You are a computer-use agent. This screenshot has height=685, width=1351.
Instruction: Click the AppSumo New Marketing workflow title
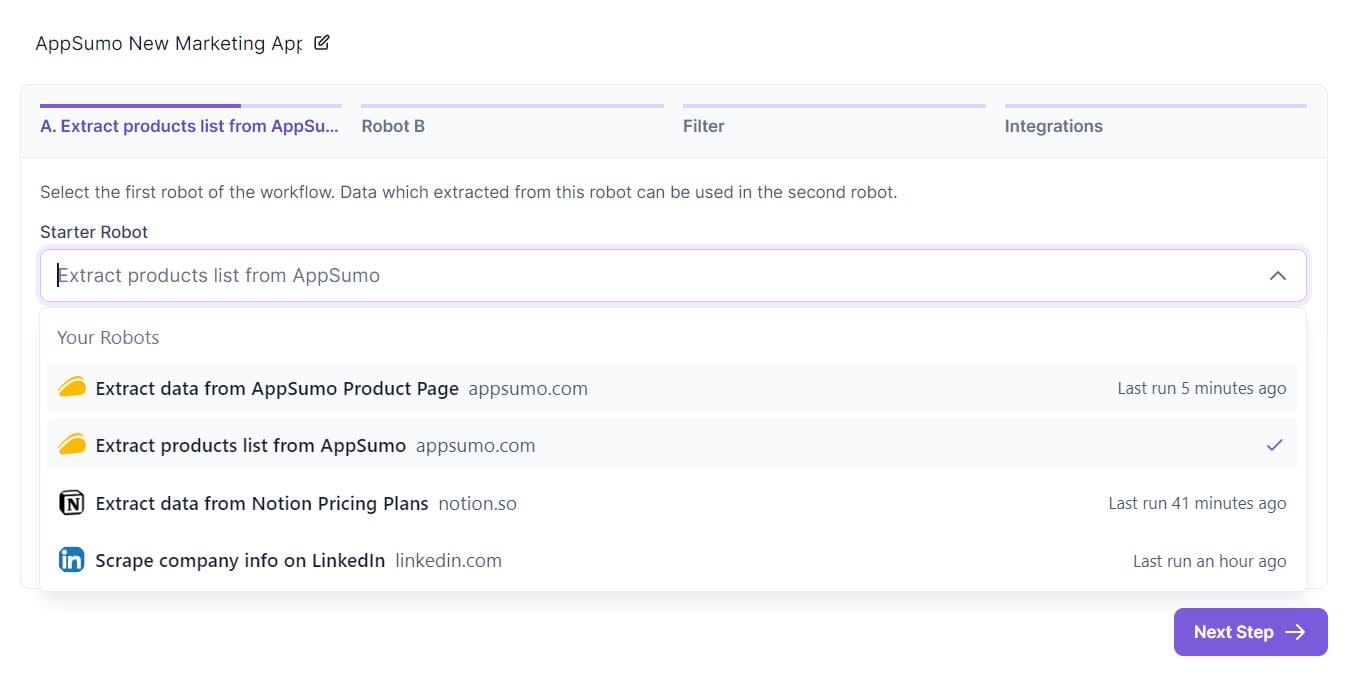(x=168, y=44)
